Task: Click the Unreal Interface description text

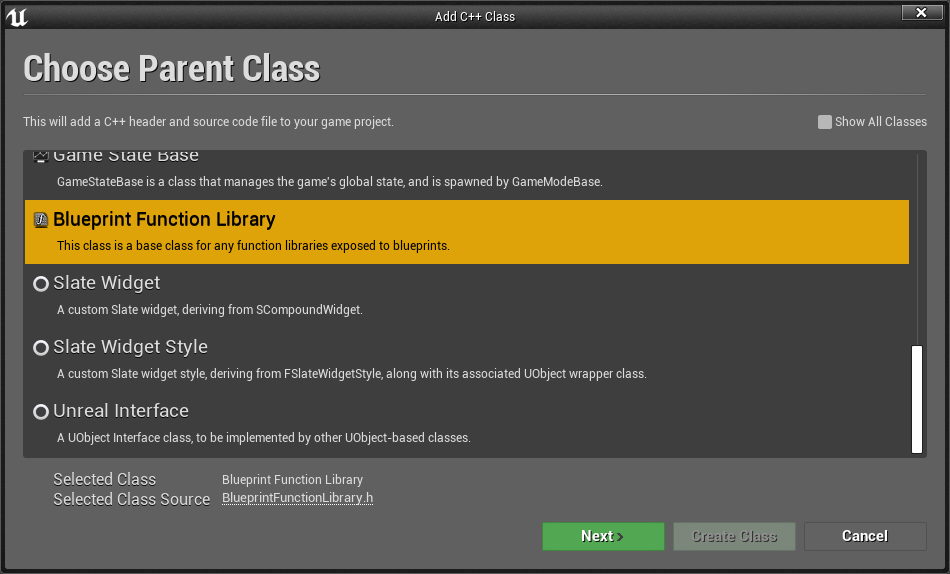Action: click(264, 438)
